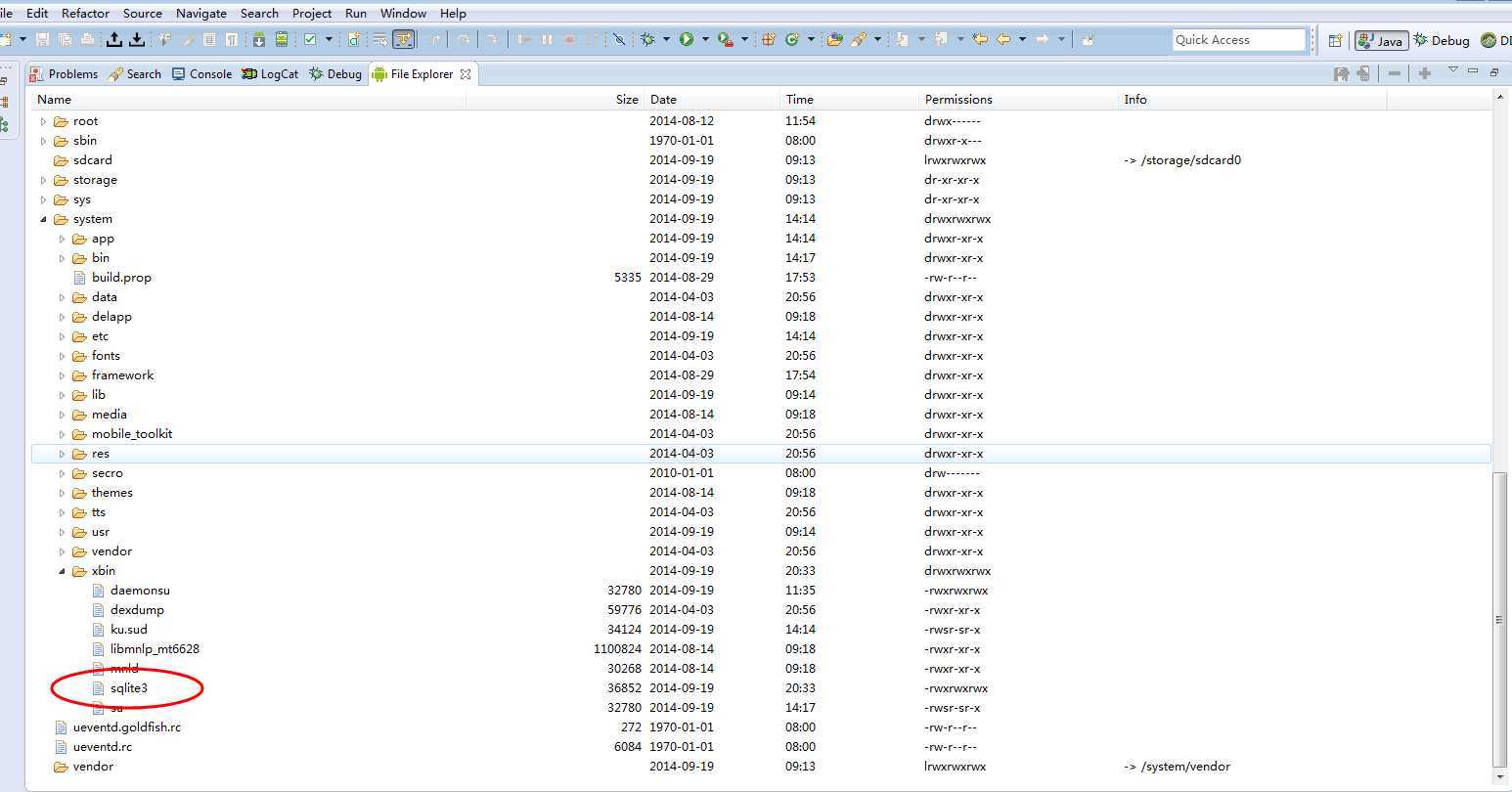Toggle Skip All Breakpoints
The image size is (1512, 792).
[x=619, y=40]
